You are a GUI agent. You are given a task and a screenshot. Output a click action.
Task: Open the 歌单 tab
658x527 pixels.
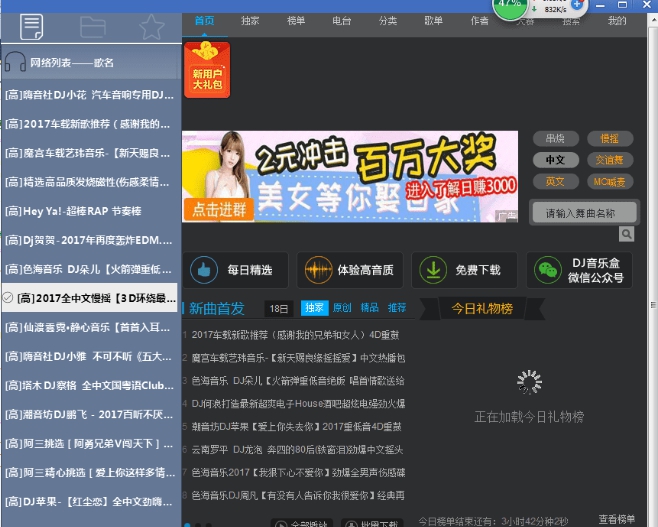[x=434, y=21]
